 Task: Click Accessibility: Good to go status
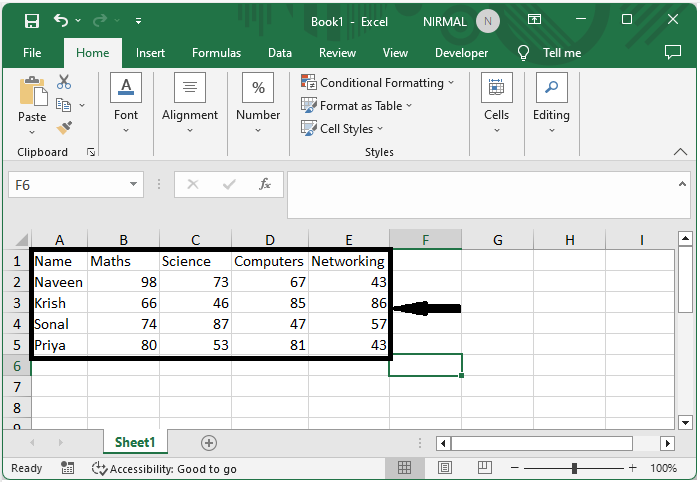click(x=164, y=468)
